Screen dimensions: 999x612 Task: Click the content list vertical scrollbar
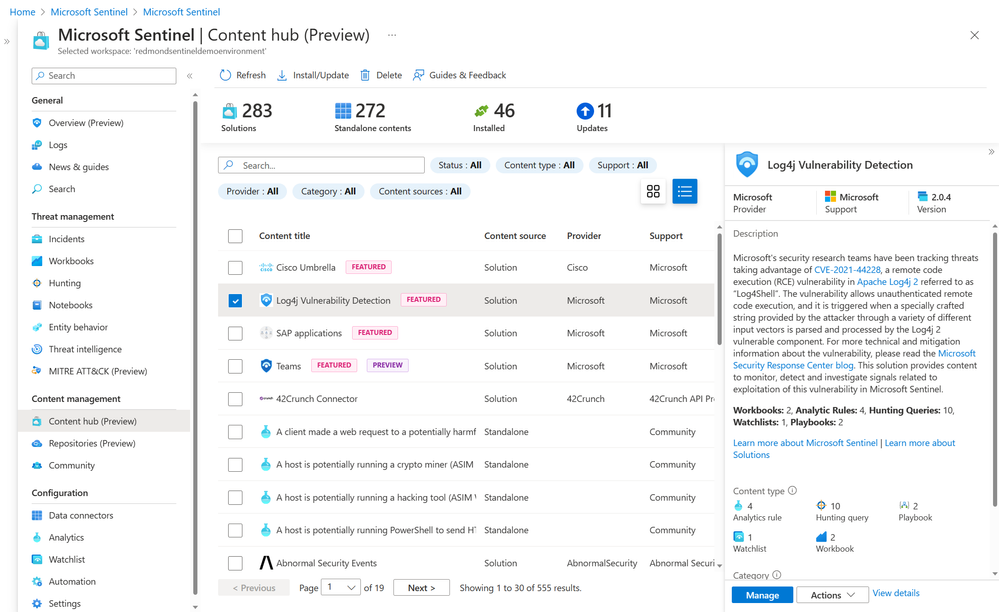[x=719, y=290]
